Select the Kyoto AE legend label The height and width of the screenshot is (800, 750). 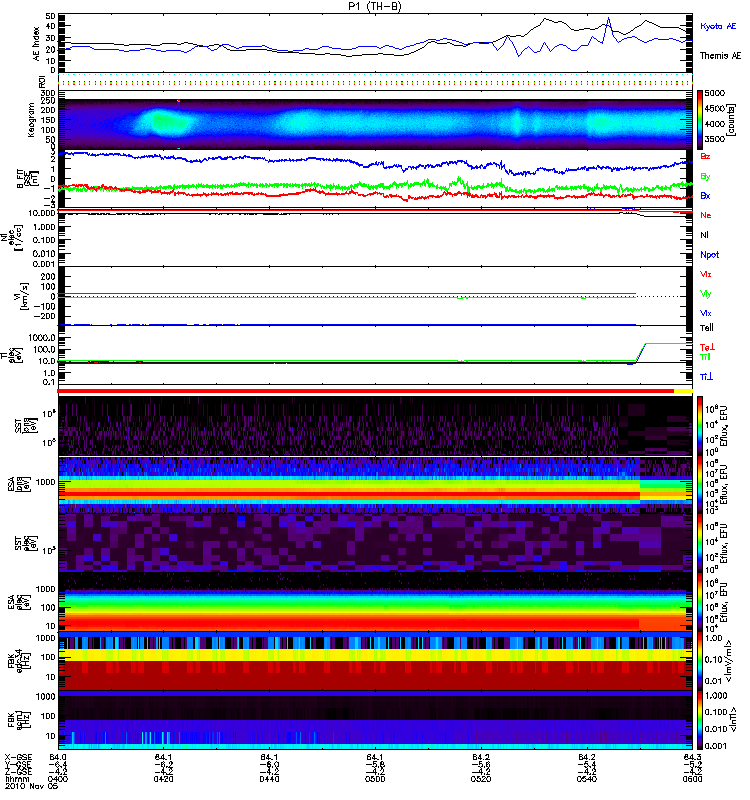coord(718,26)
